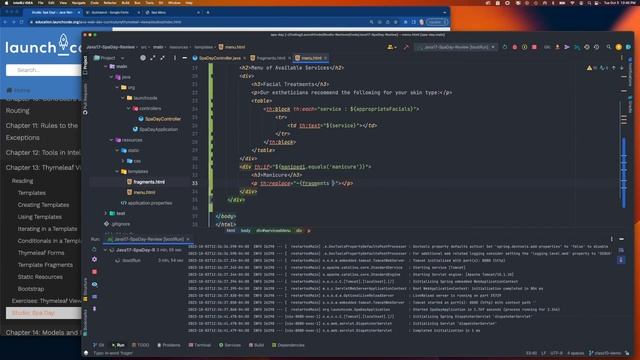Collapse the org package in project tree
The width and height of the screenshot is (640, 360).
coord(117,87)
